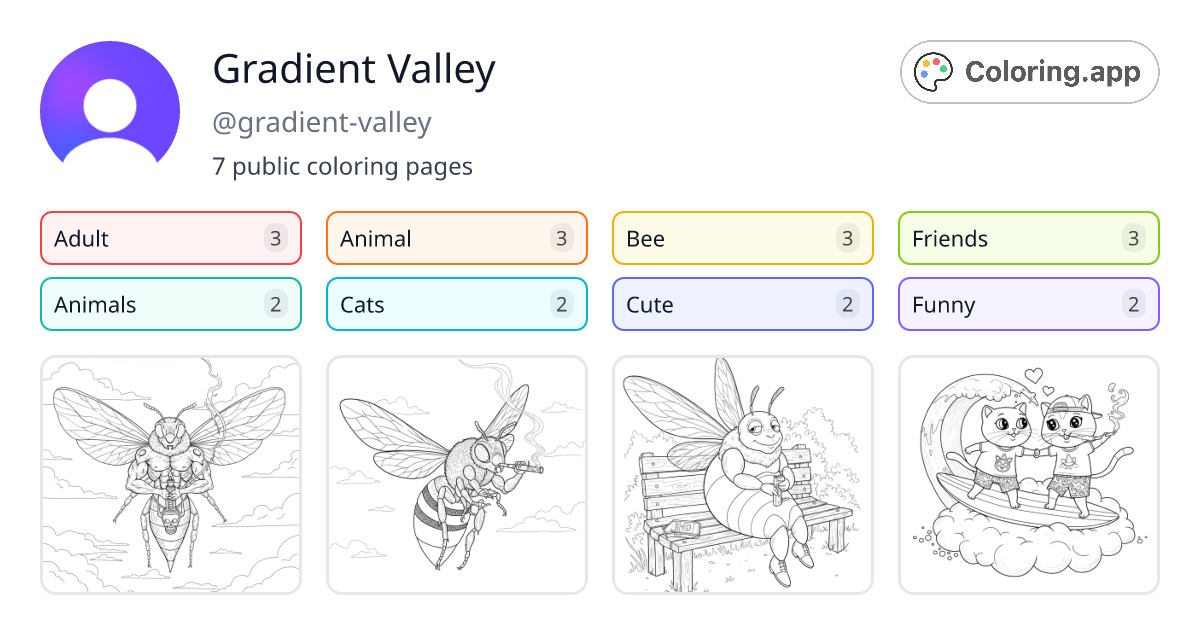Filter pages by the Cats tag
Viewport: 1200px width, 630px height.
click(x=456, y=304)
